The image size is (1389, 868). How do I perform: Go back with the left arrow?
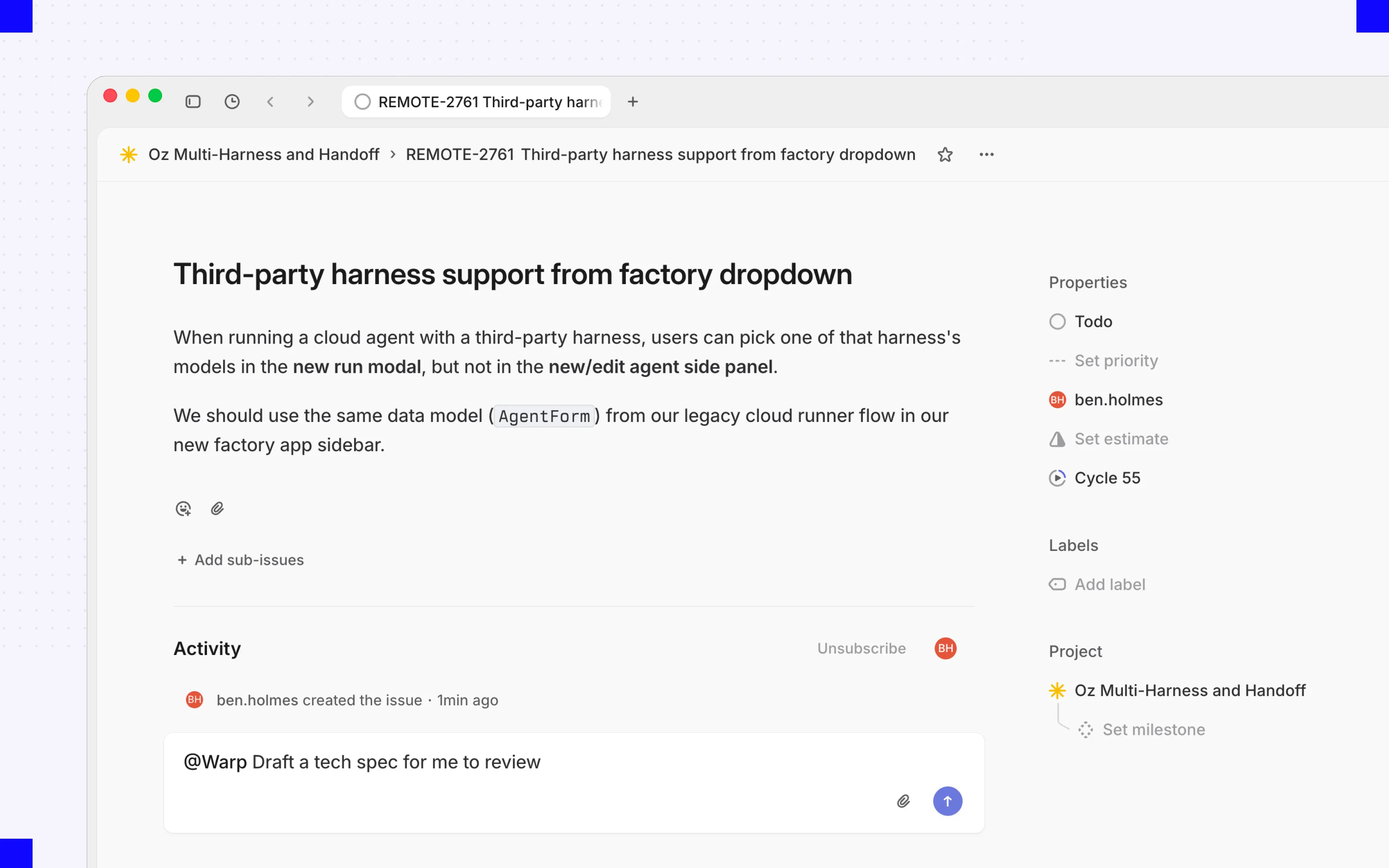click(x=270, y=102)
